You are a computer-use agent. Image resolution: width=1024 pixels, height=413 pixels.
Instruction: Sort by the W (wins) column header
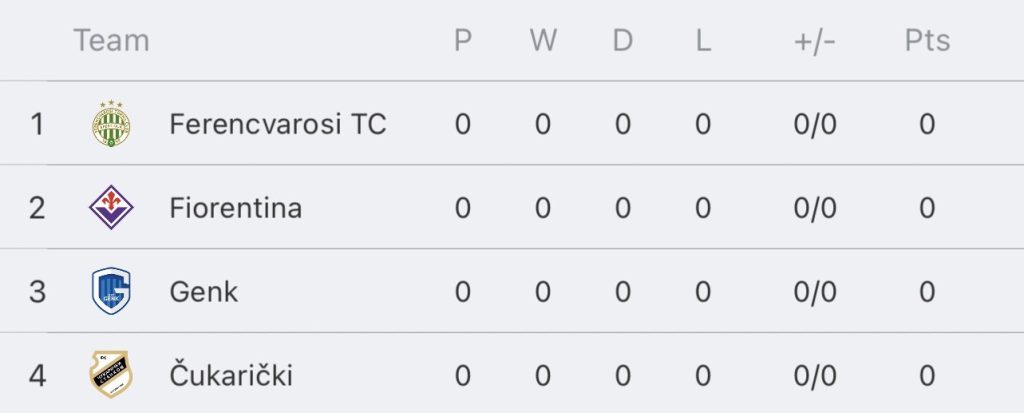pos(543,41)
